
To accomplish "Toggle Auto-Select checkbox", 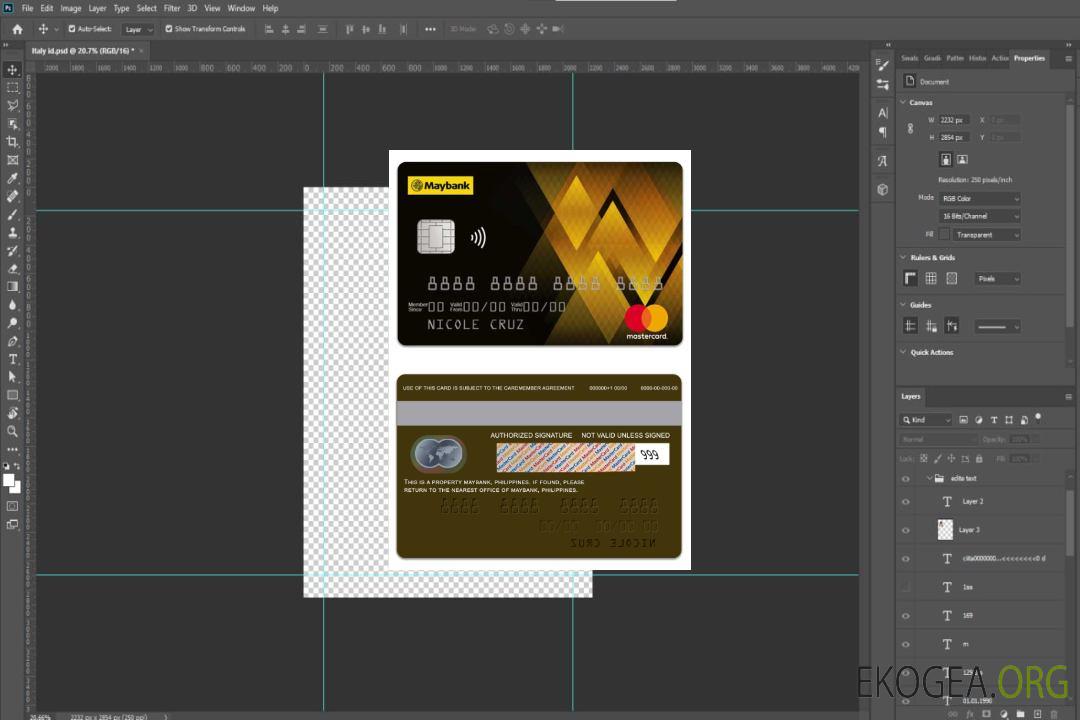I will [72, 29].
